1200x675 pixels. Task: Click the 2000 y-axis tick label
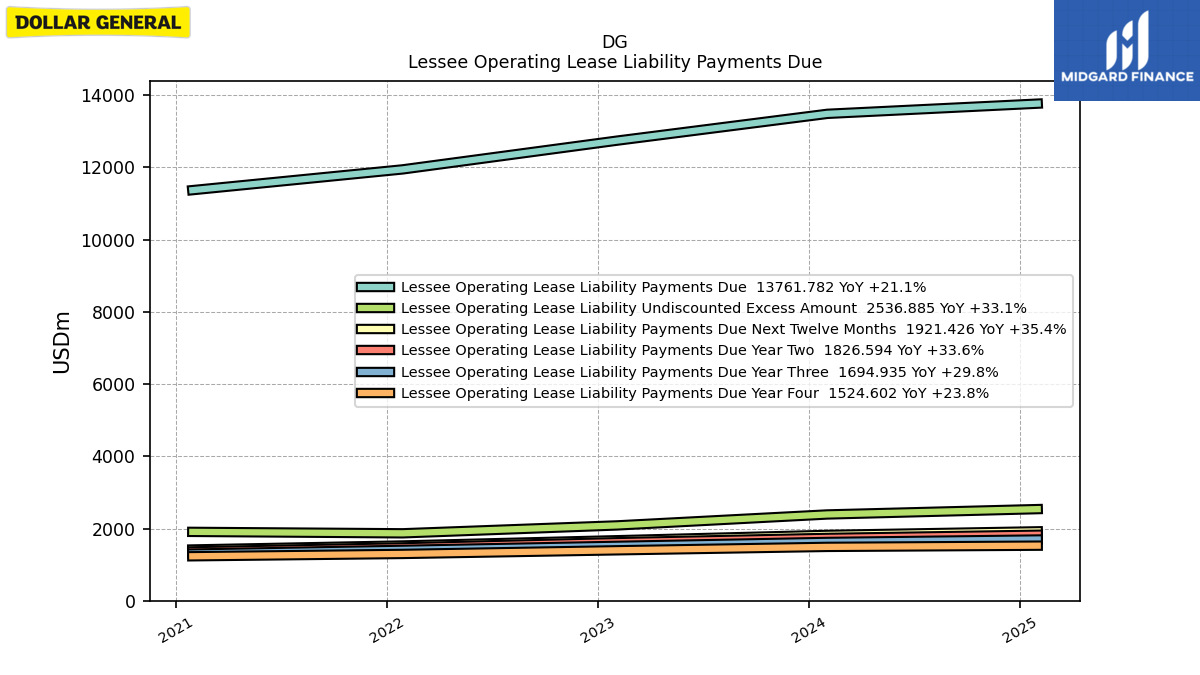(x=115, y=529)
